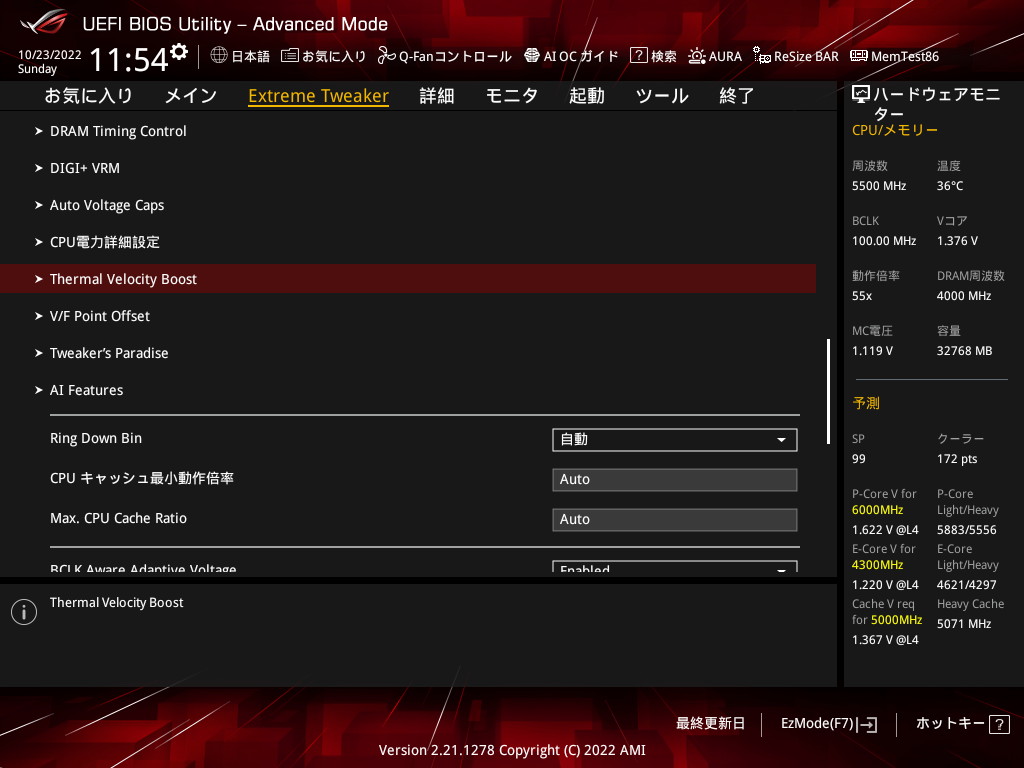1024x768 pixels.
Task: Click 検索 search button
Action: (x=664, y=56)
